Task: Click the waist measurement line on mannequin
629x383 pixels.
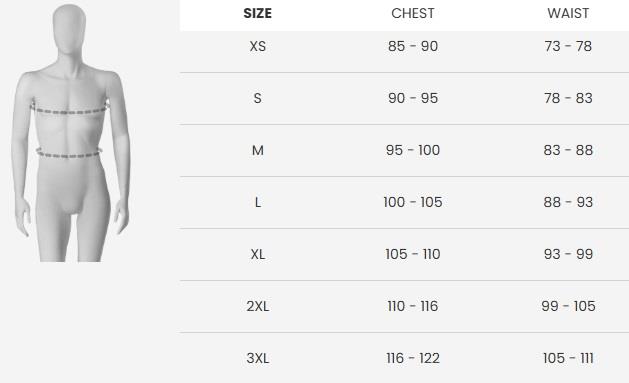Action: click(69, 153)
